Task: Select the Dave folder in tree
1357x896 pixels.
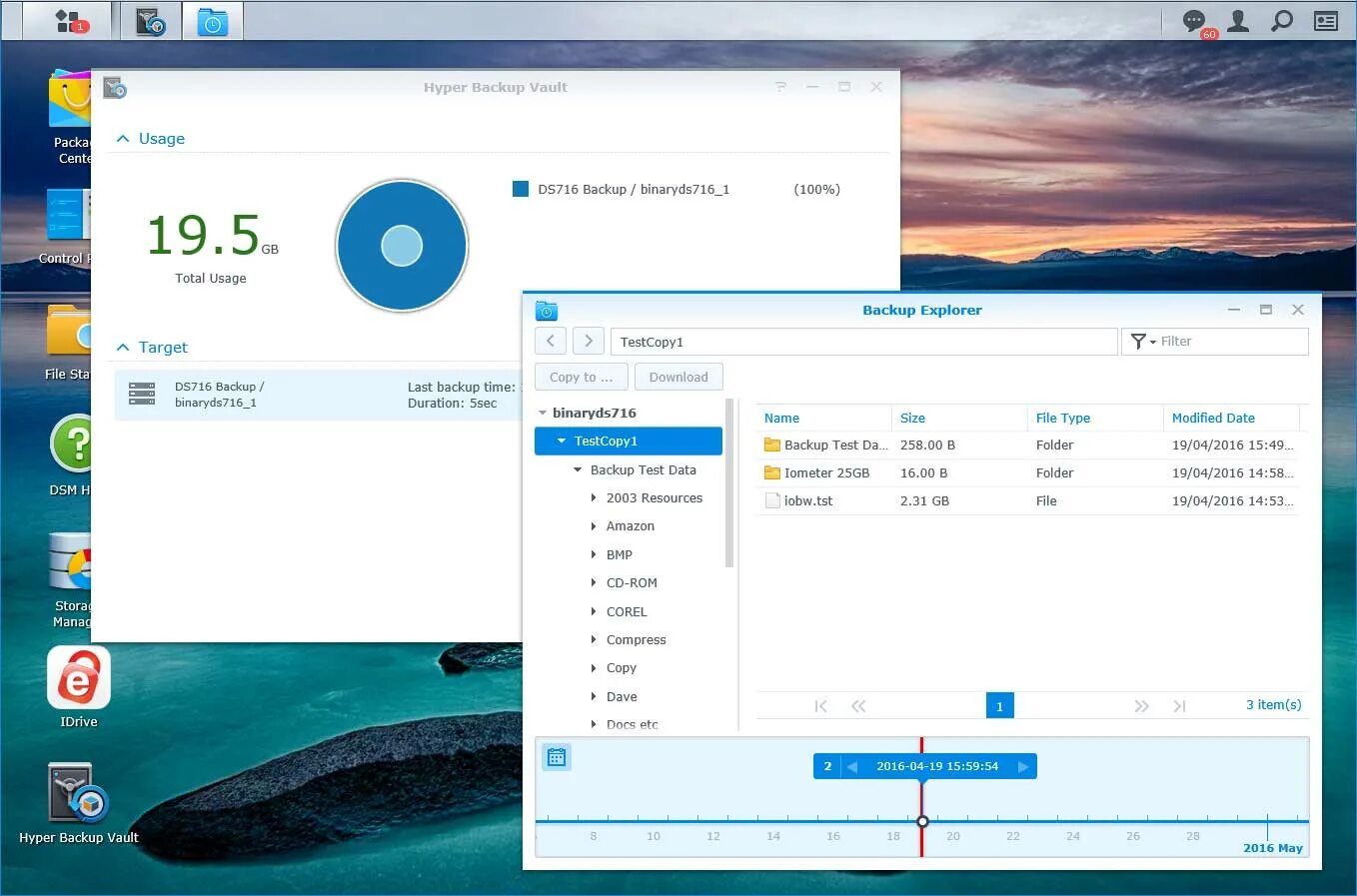Action: tap(622, 696)
